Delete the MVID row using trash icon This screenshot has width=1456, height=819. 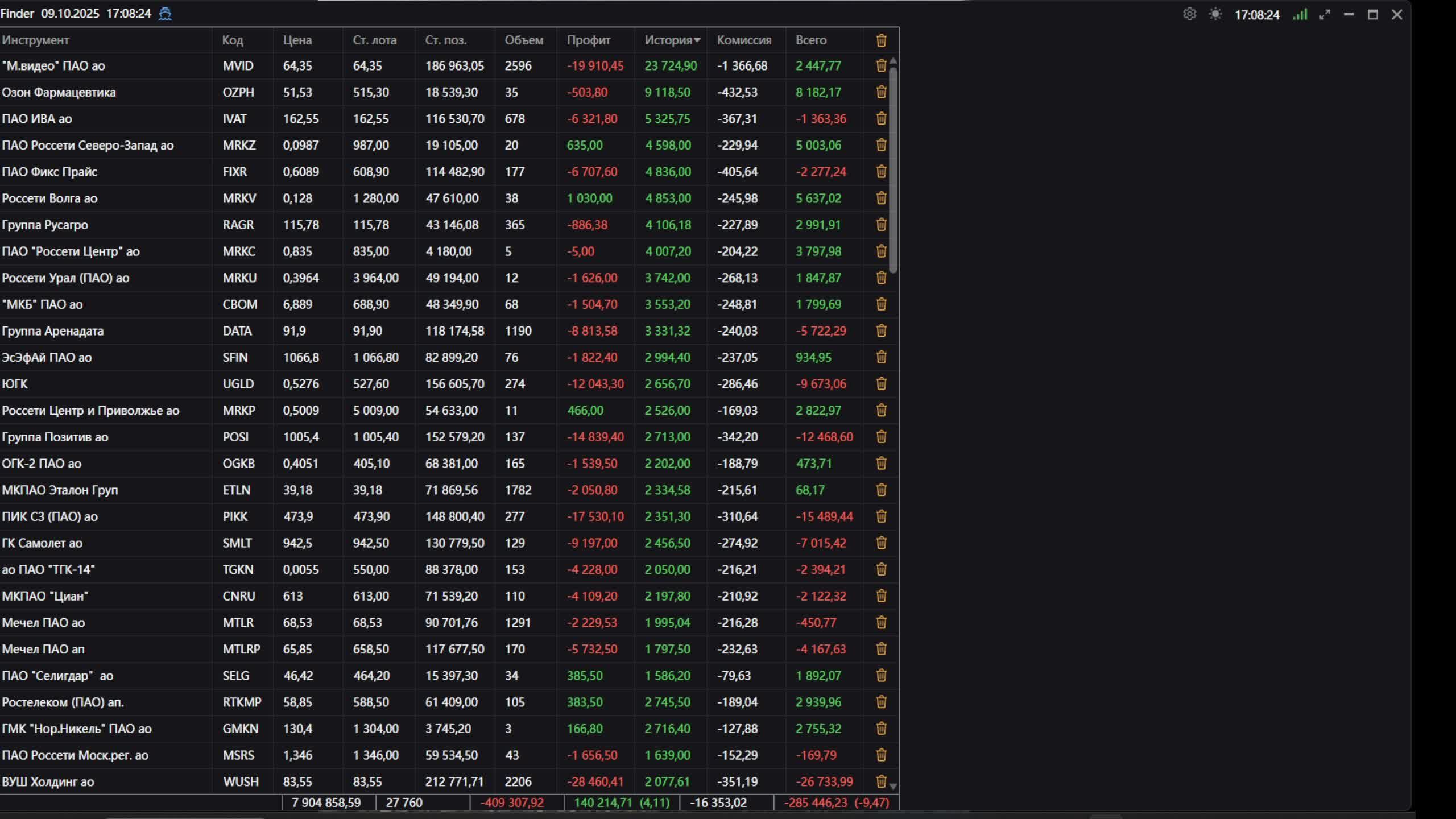(x=881, y=65)
